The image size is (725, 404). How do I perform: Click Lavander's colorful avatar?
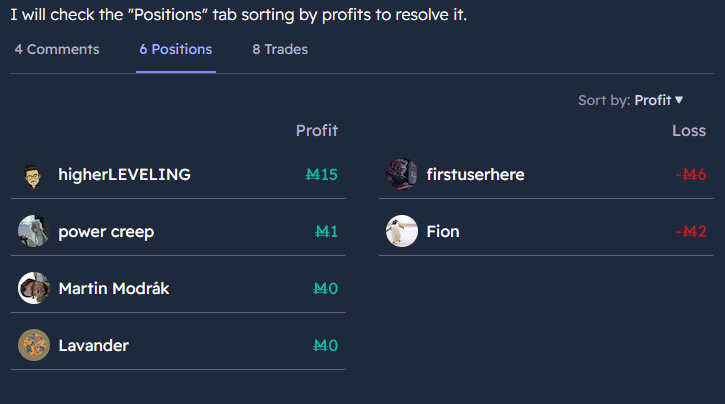pyautogui.click(x=33, y=345)
